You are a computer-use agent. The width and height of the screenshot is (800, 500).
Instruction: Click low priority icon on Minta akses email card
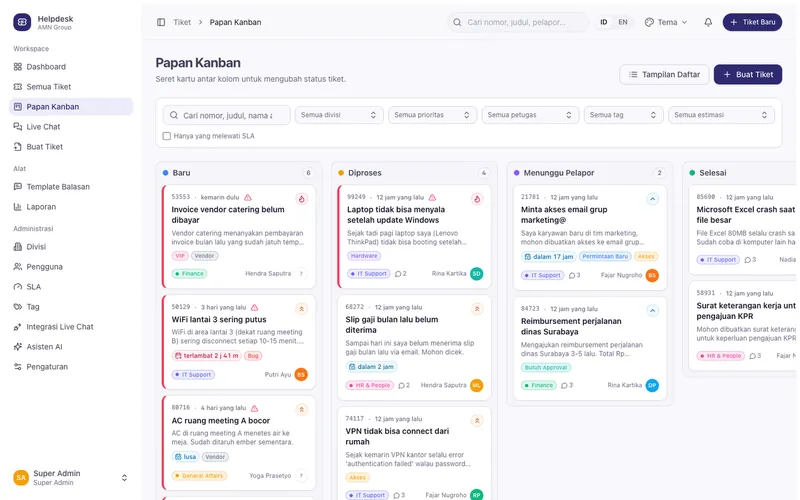[653, 199]
